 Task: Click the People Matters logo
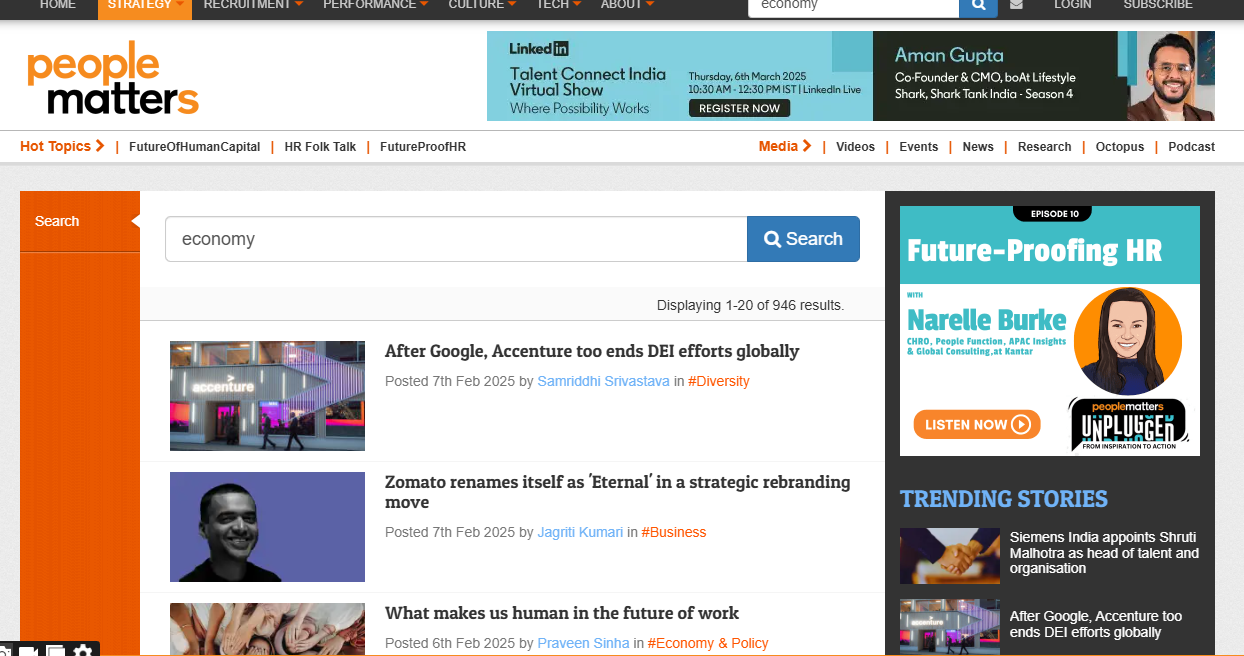(113, 78)
